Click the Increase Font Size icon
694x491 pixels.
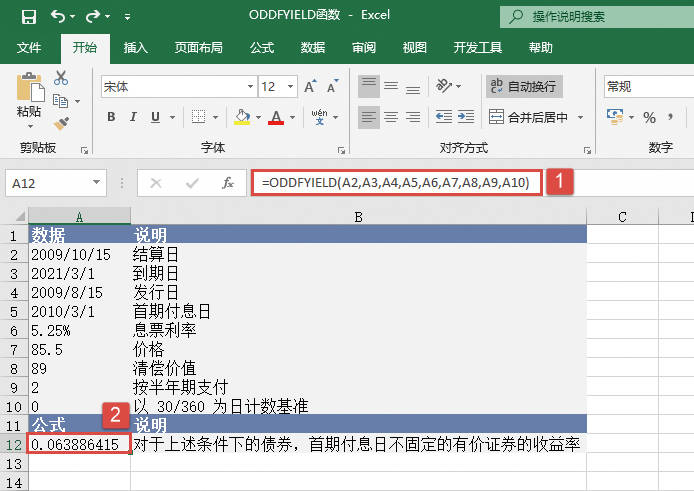click(311, 87)
